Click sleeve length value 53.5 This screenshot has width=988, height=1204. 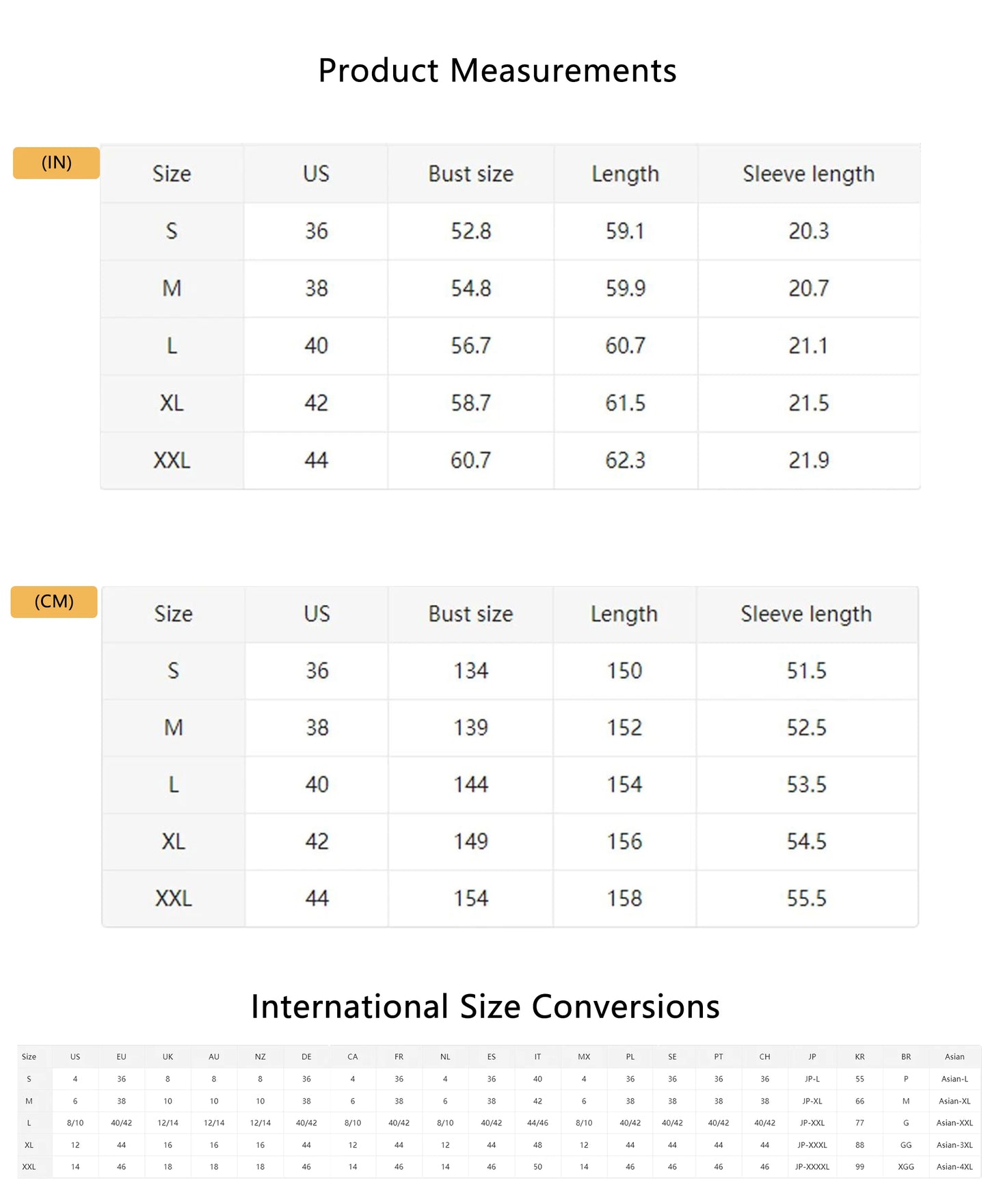pyautogui.click(x=806, y=784)
